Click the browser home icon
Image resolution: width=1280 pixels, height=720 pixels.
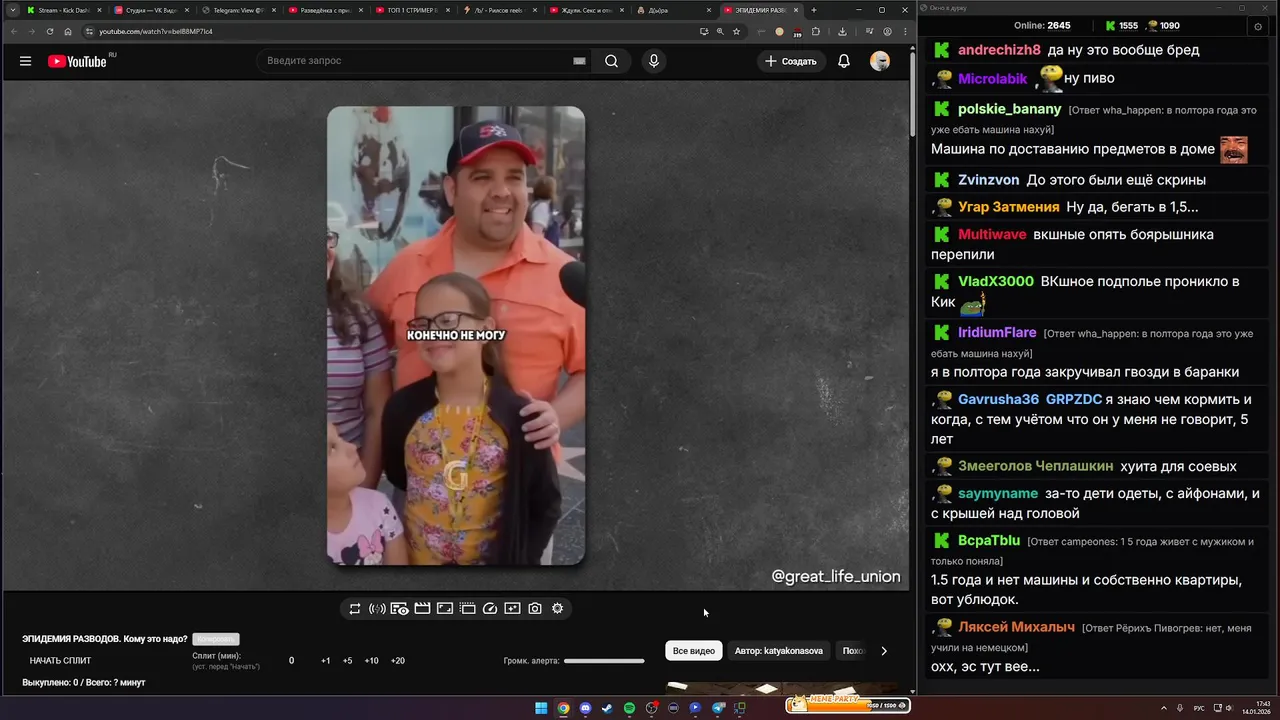(68, 31)
